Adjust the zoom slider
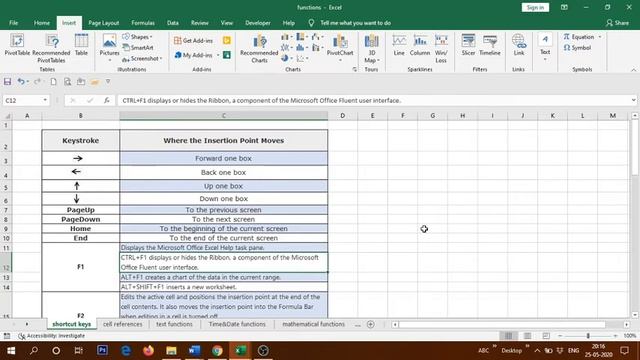 pos(588,336)
